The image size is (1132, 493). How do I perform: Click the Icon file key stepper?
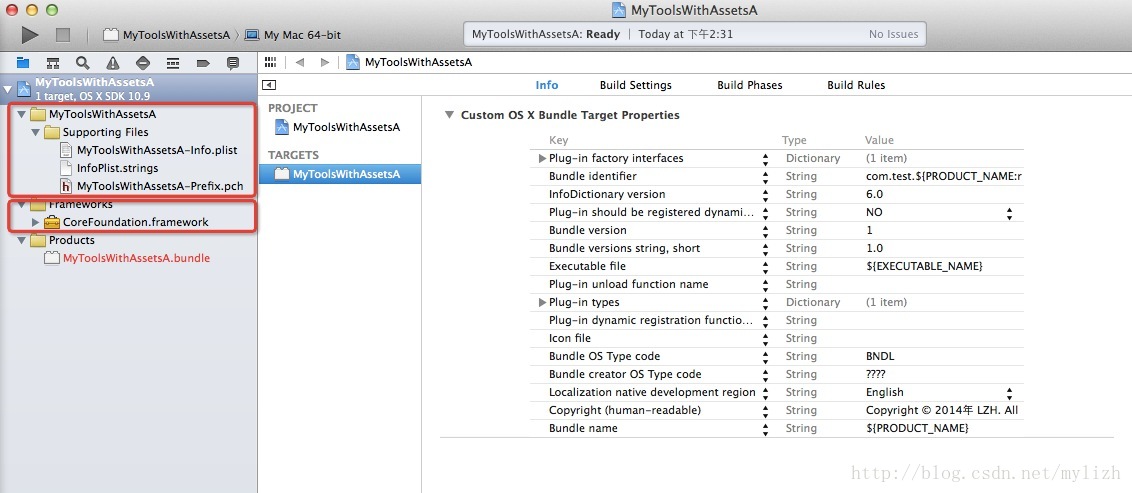point(765,339)
